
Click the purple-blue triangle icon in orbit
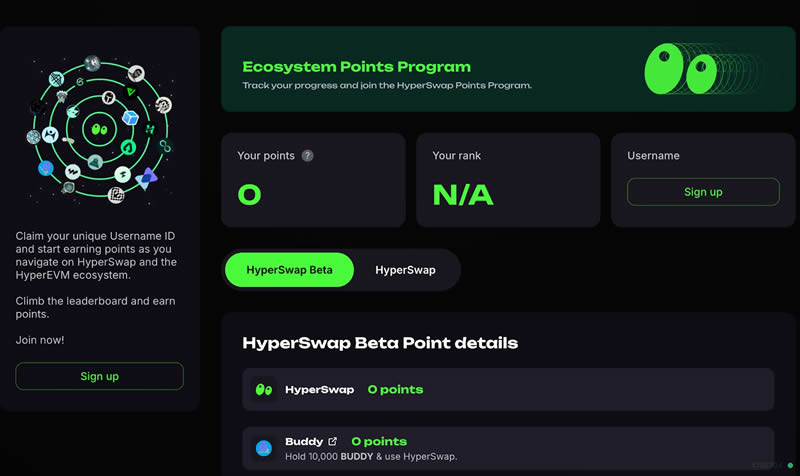[x=148, y=177]
